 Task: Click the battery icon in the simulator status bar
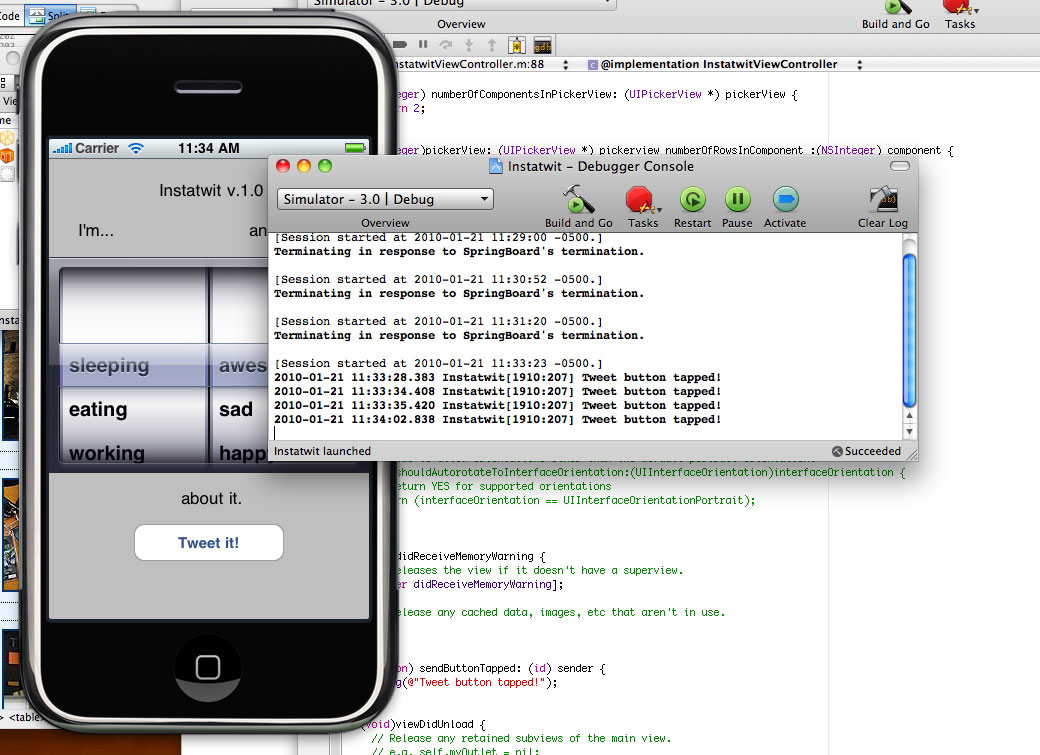point(355,148)
